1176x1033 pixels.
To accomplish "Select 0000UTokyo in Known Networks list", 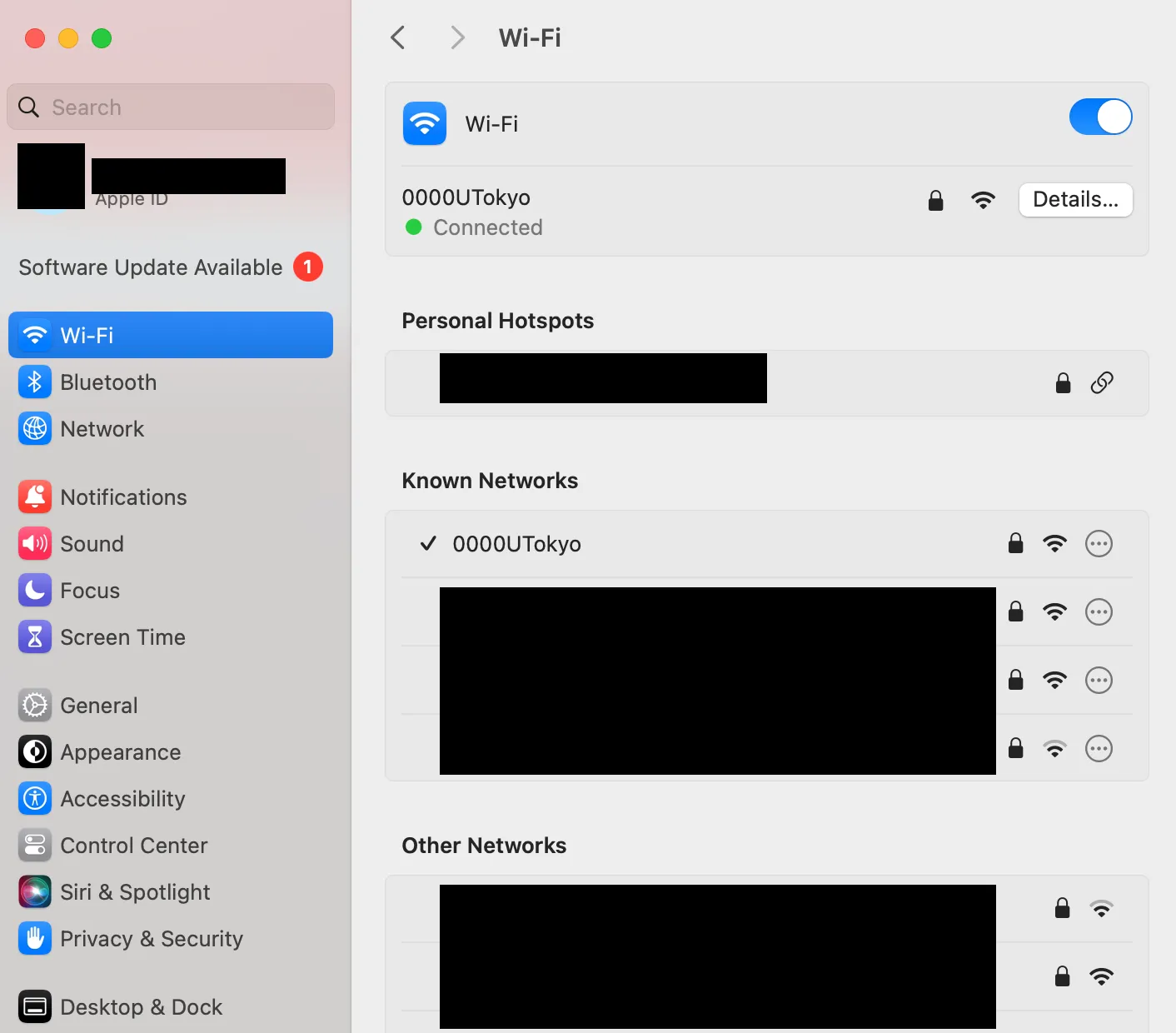I will [x=516, y=544].
